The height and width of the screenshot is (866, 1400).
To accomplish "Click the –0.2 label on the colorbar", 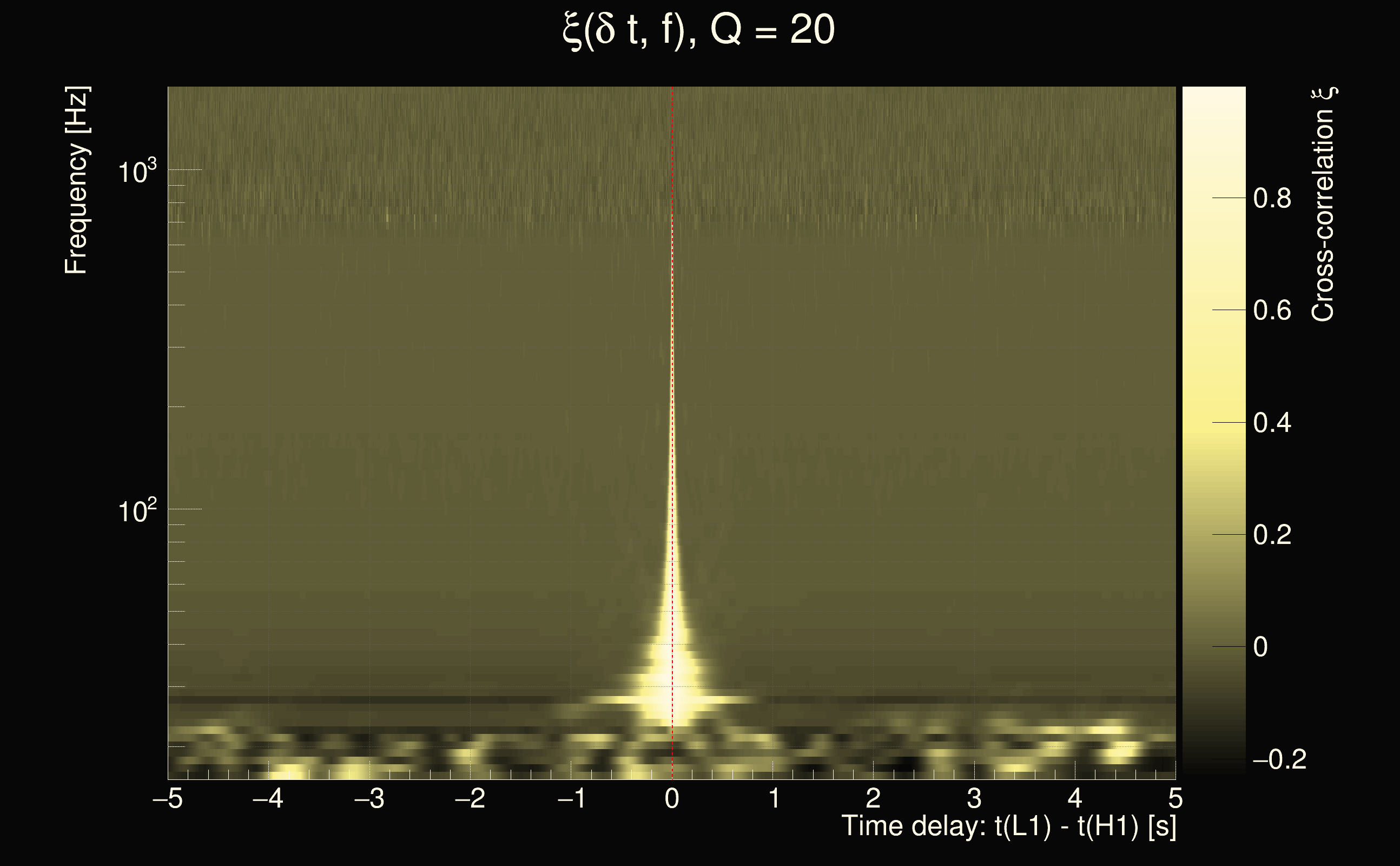I will (x=1279, y=760).
